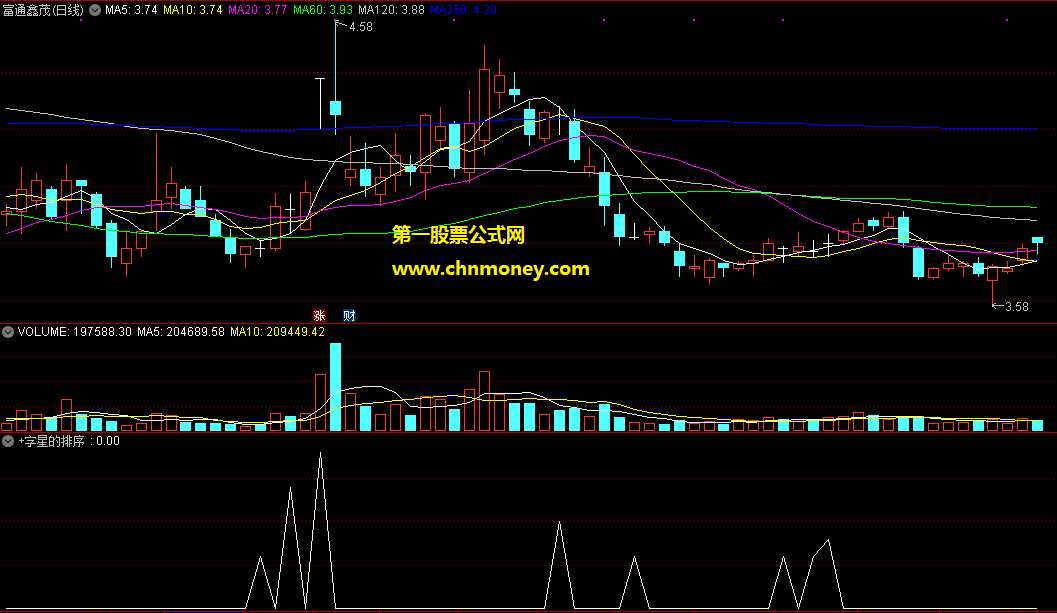The image size is (1057, 613).
Task: Click the tallest peak in the 十字星 indicator
Action: (x=320, y=453)
